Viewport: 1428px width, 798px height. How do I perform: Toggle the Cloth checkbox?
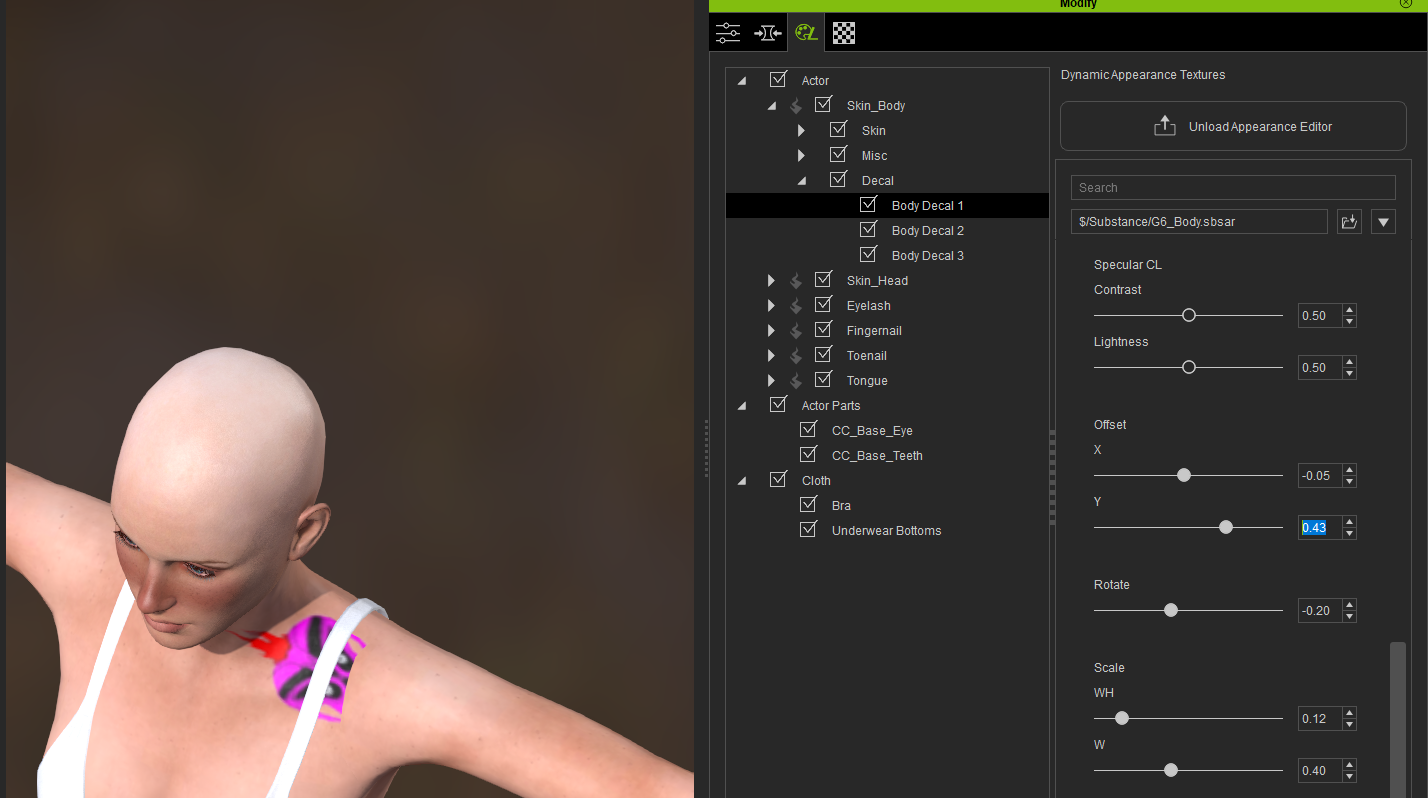pos(778,479)
